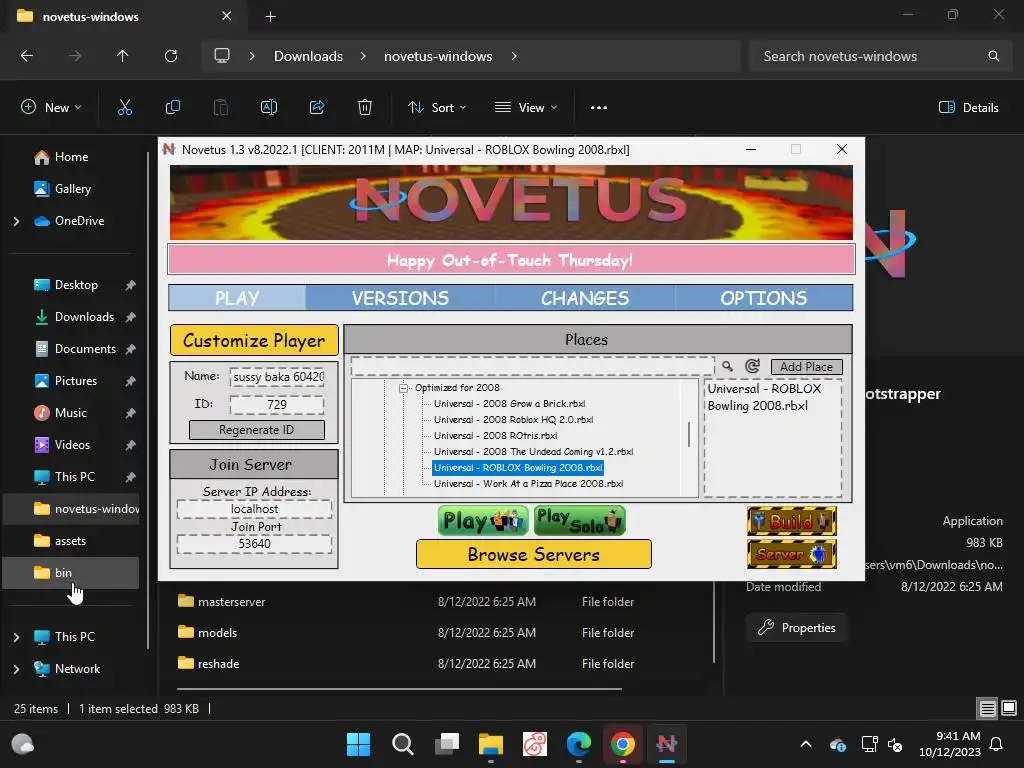Open Microsoft Edge from the taskbar
The image size is (1024, 768).
click(579, 744)
